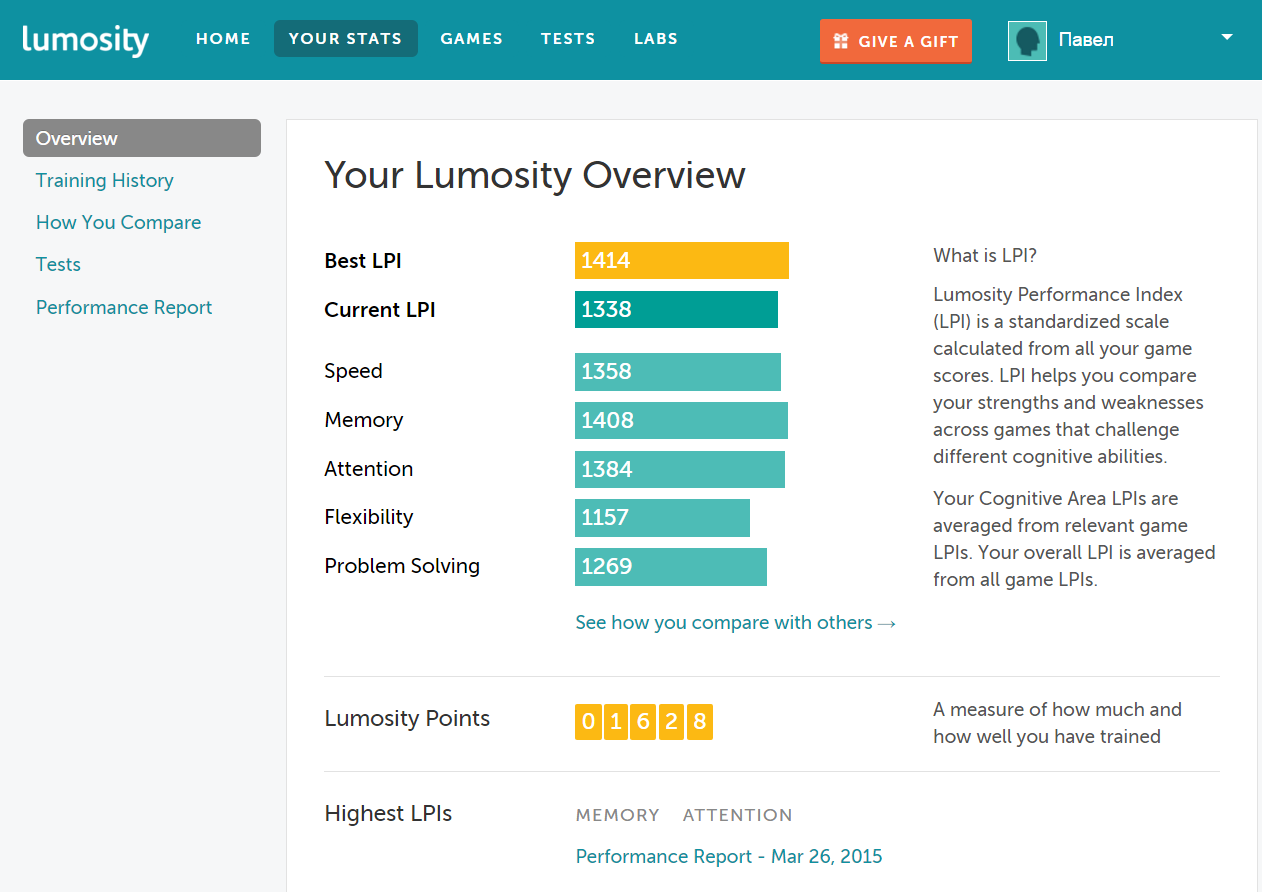The image size is (1262, 892).
Task: Click the Problem Solving 1269 bar
Action: [671, 566]
